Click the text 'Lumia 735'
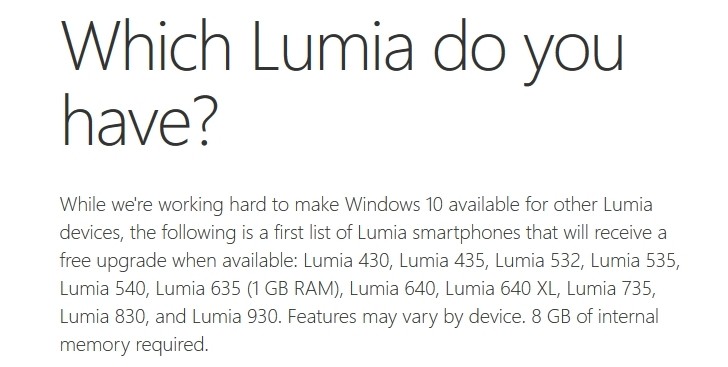 point(609,289)
